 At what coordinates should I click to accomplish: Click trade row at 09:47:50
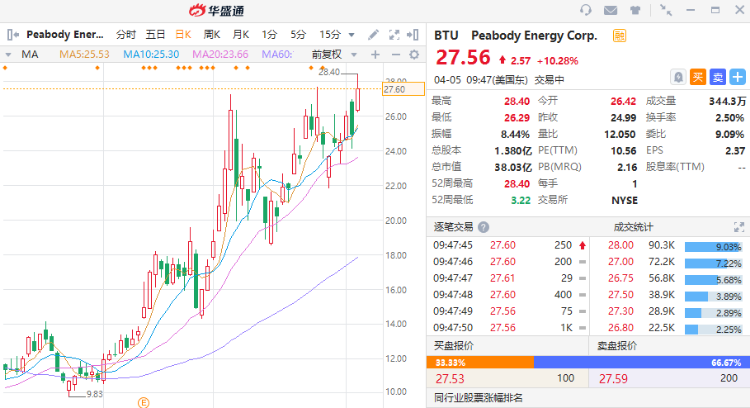point(508,328)
